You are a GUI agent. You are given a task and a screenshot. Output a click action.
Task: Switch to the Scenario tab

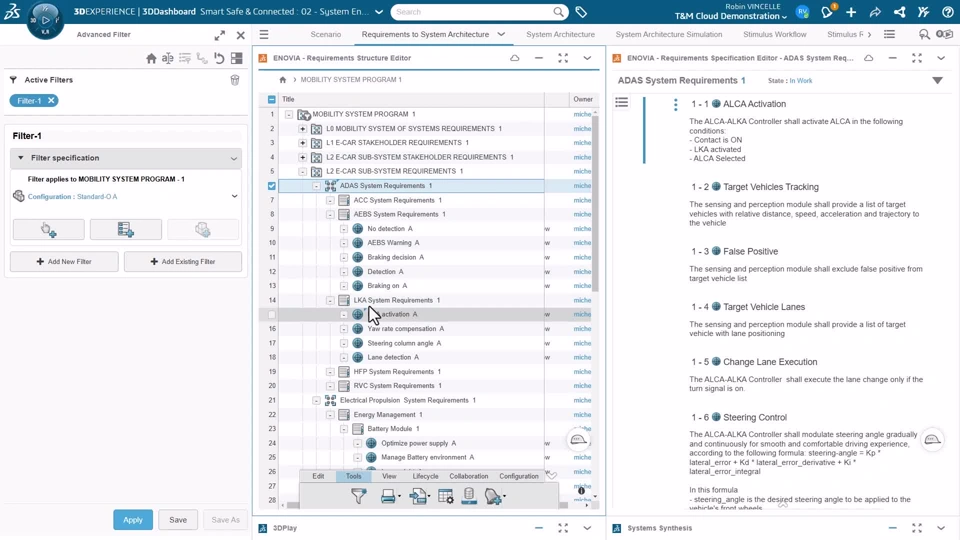[x=326, y=34]
